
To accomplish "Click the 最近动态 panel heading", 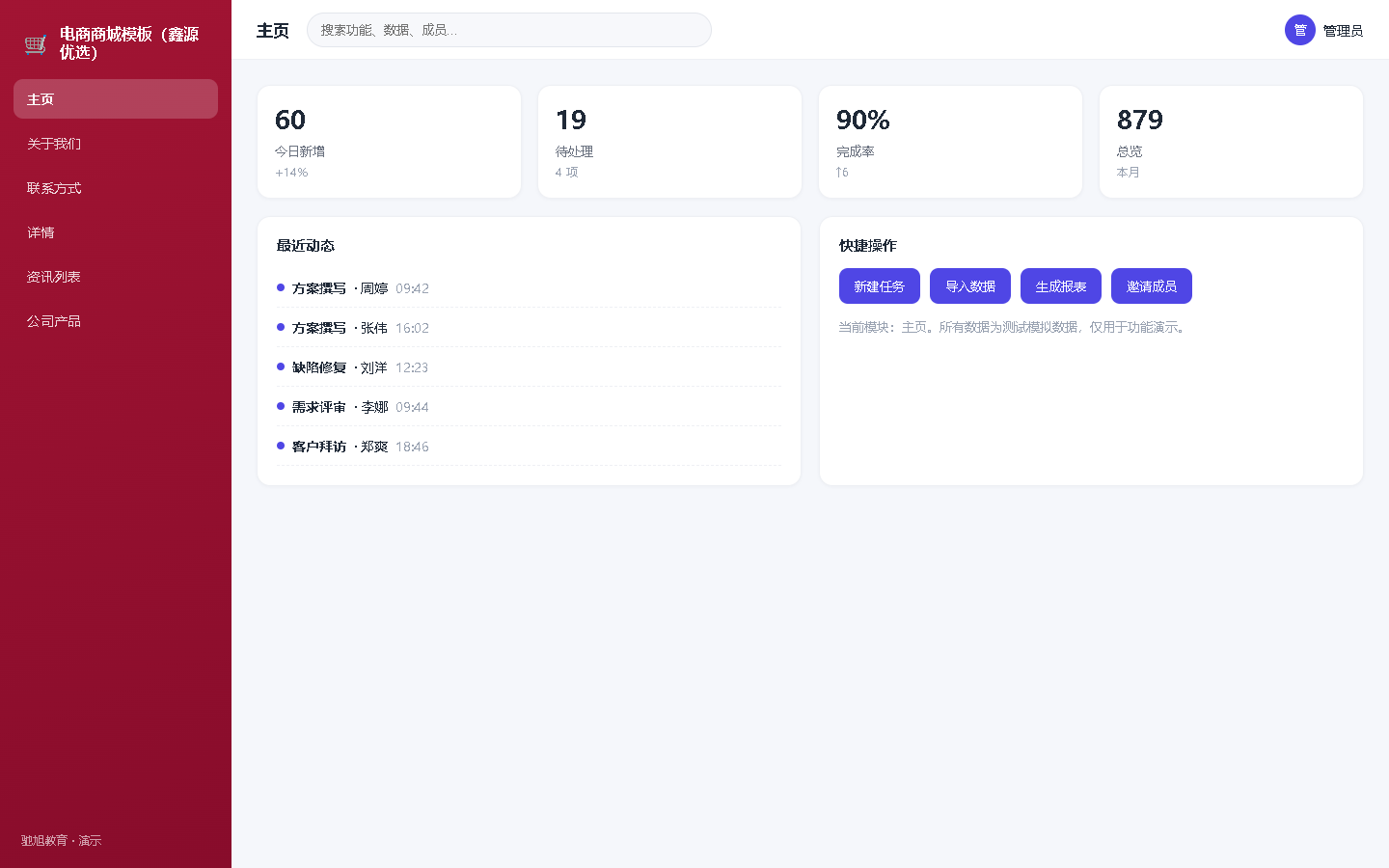I will pos(306,246).
